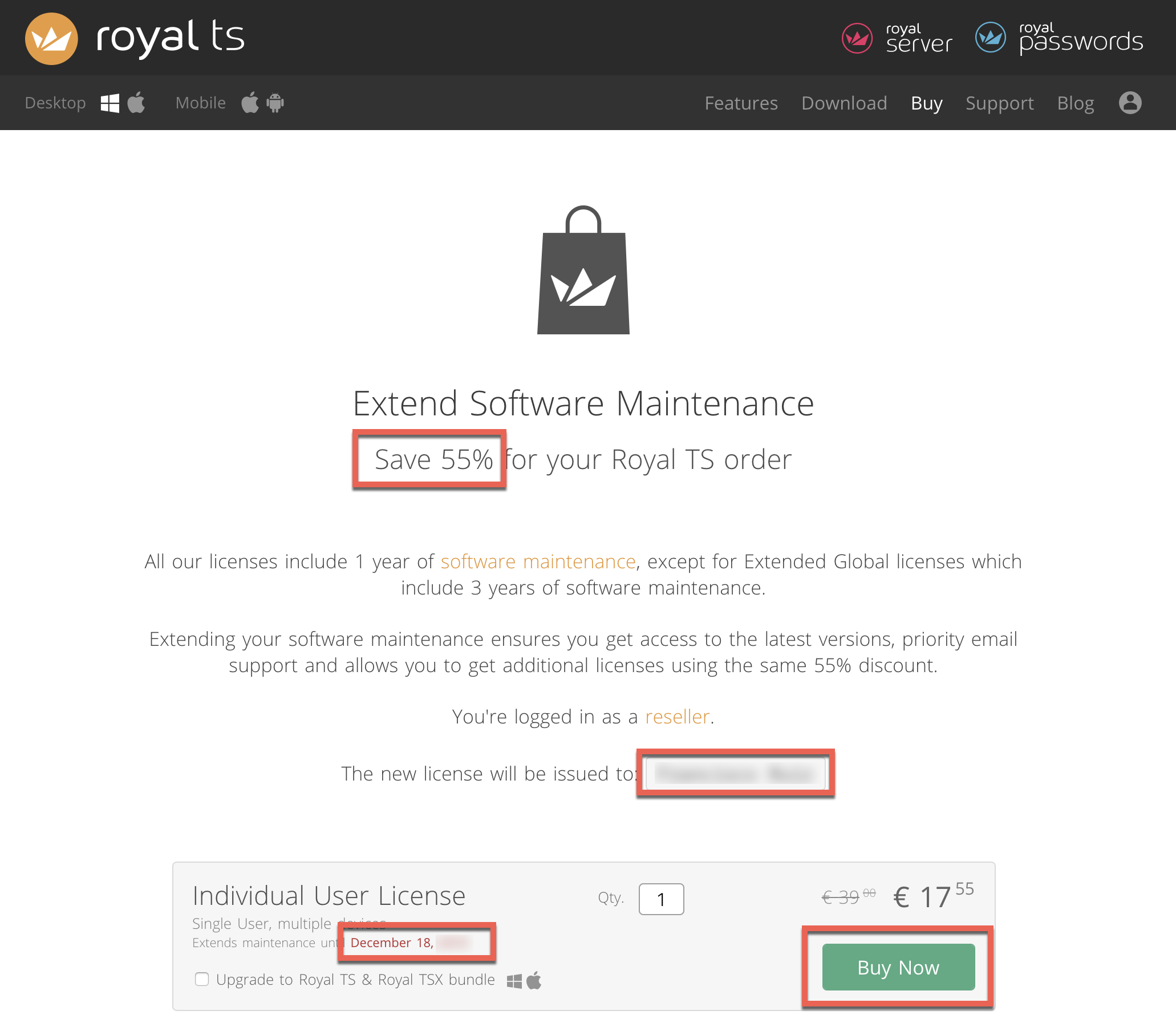Enable Upgrade to Royal TS & TSX bundle
This screenshot has width=1176, height=1027.
coord(202,979)
